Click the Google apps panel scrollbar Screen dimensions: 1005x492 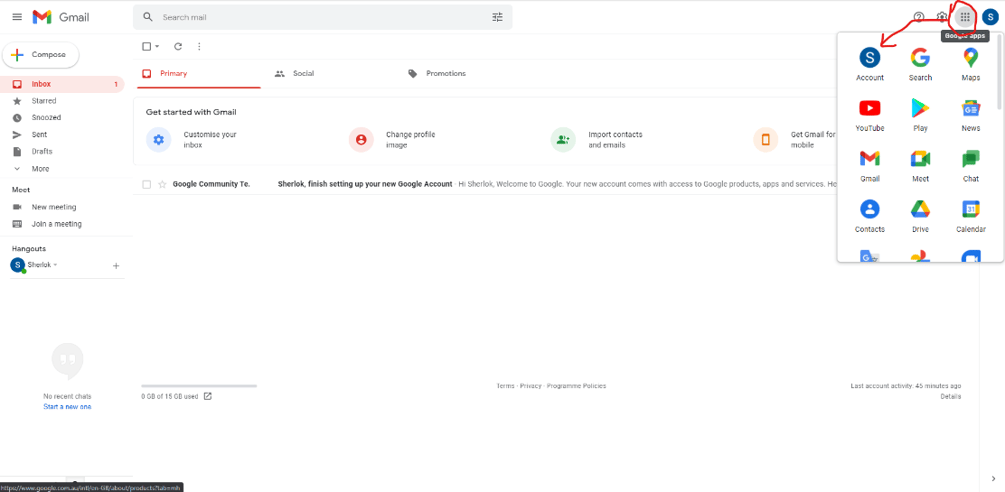pyautogui.click(x=1000, y=70)
